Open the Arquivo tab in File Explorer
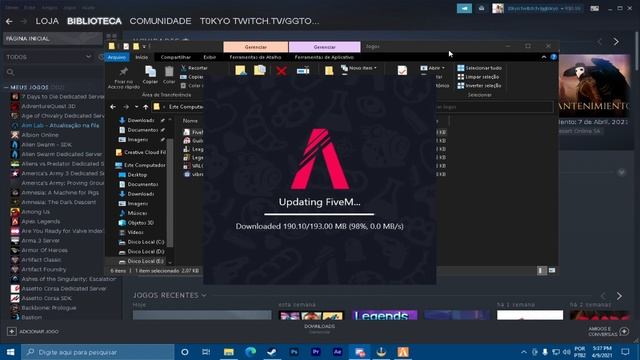The width and height of the screenshot is (640, 360). click(x=117, y=57)
